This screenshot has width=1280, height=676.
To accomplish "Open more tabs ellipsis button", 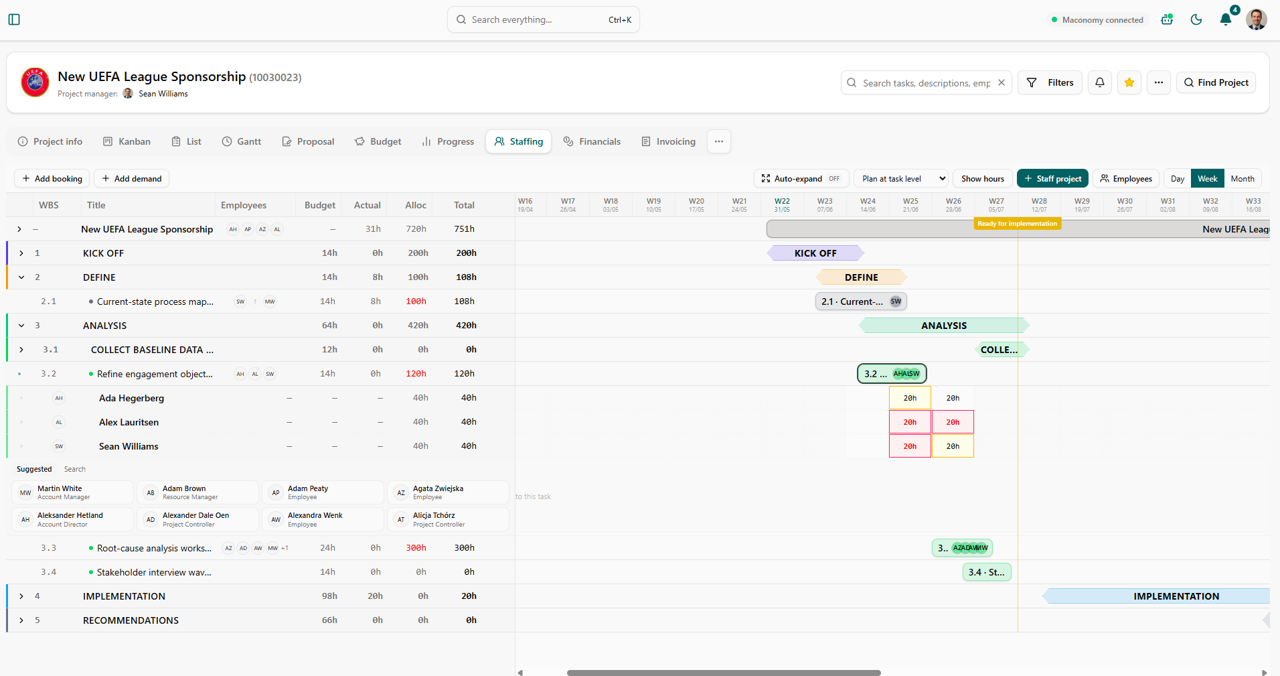I will coord(719,142).
